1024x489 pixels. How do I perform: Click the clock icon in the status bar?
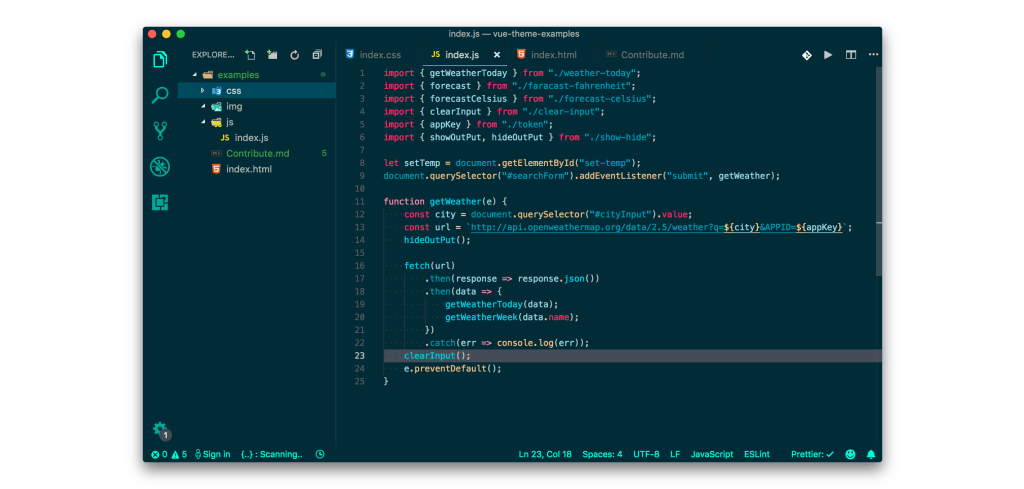[x=320, y=454]
